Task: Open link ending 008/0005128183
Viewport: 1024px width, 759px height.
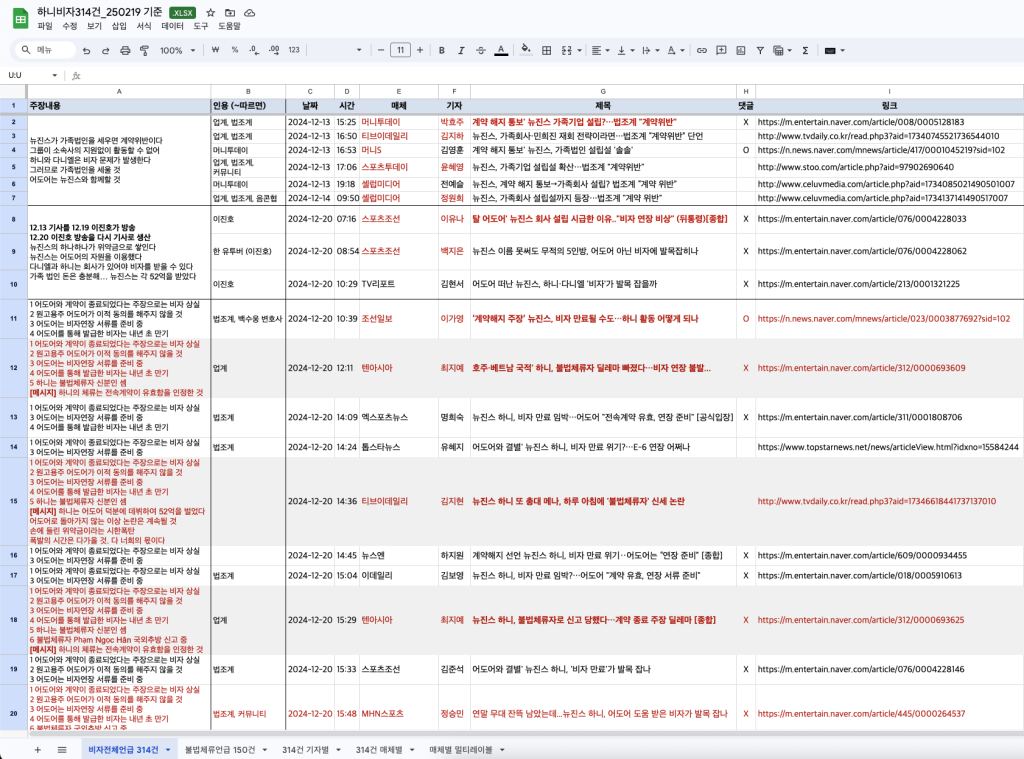Action: pos(861,122)
